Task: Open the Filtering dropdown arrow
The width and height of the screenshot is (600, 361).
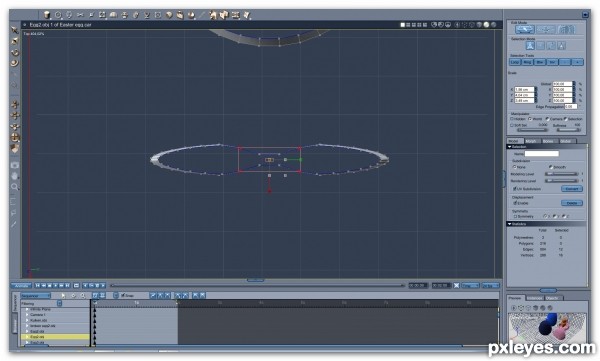Action: (x=59, y=304)
